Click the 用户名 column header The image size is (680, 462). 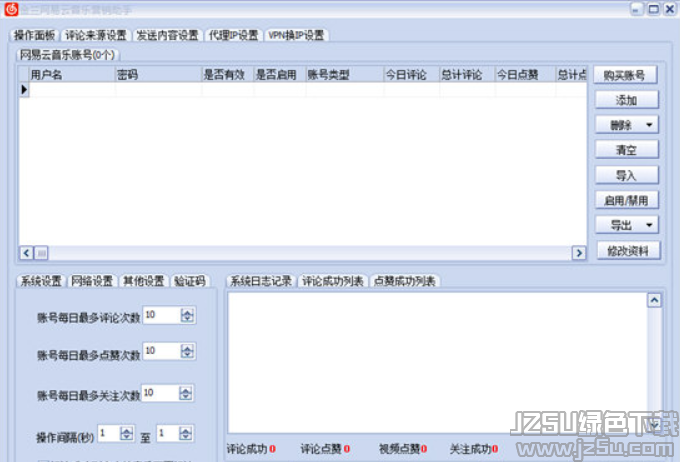coord(72,75)
